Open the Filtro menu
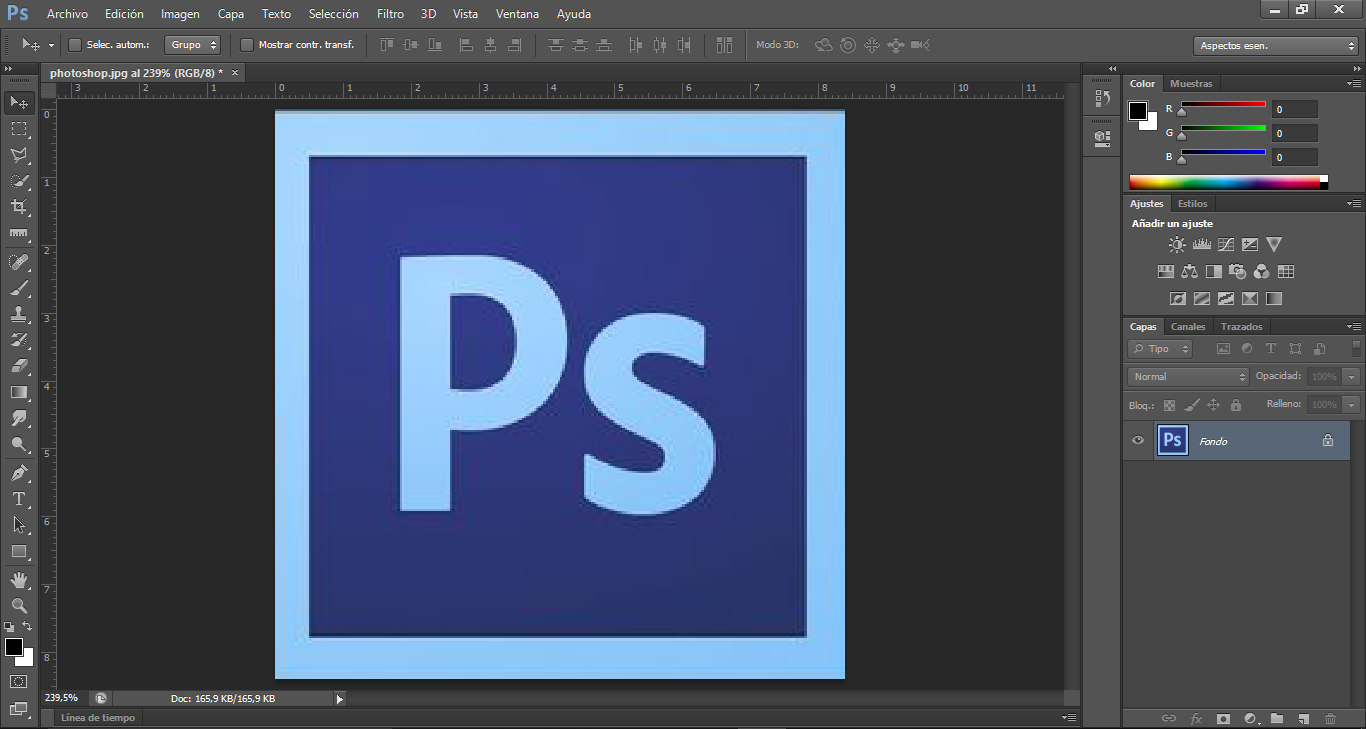1366x729 pixels. click(x=390, y=13)
